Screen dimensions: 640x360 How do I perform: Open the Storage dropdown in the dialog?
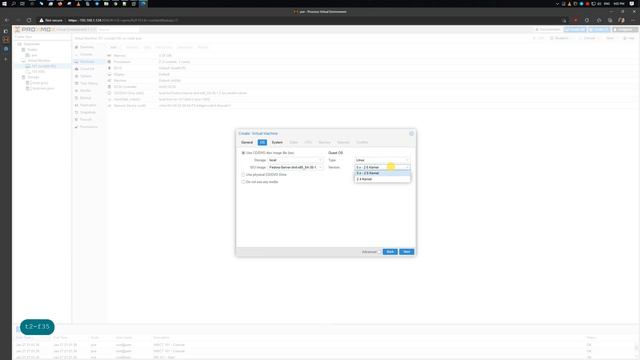[x=295, y=160]
